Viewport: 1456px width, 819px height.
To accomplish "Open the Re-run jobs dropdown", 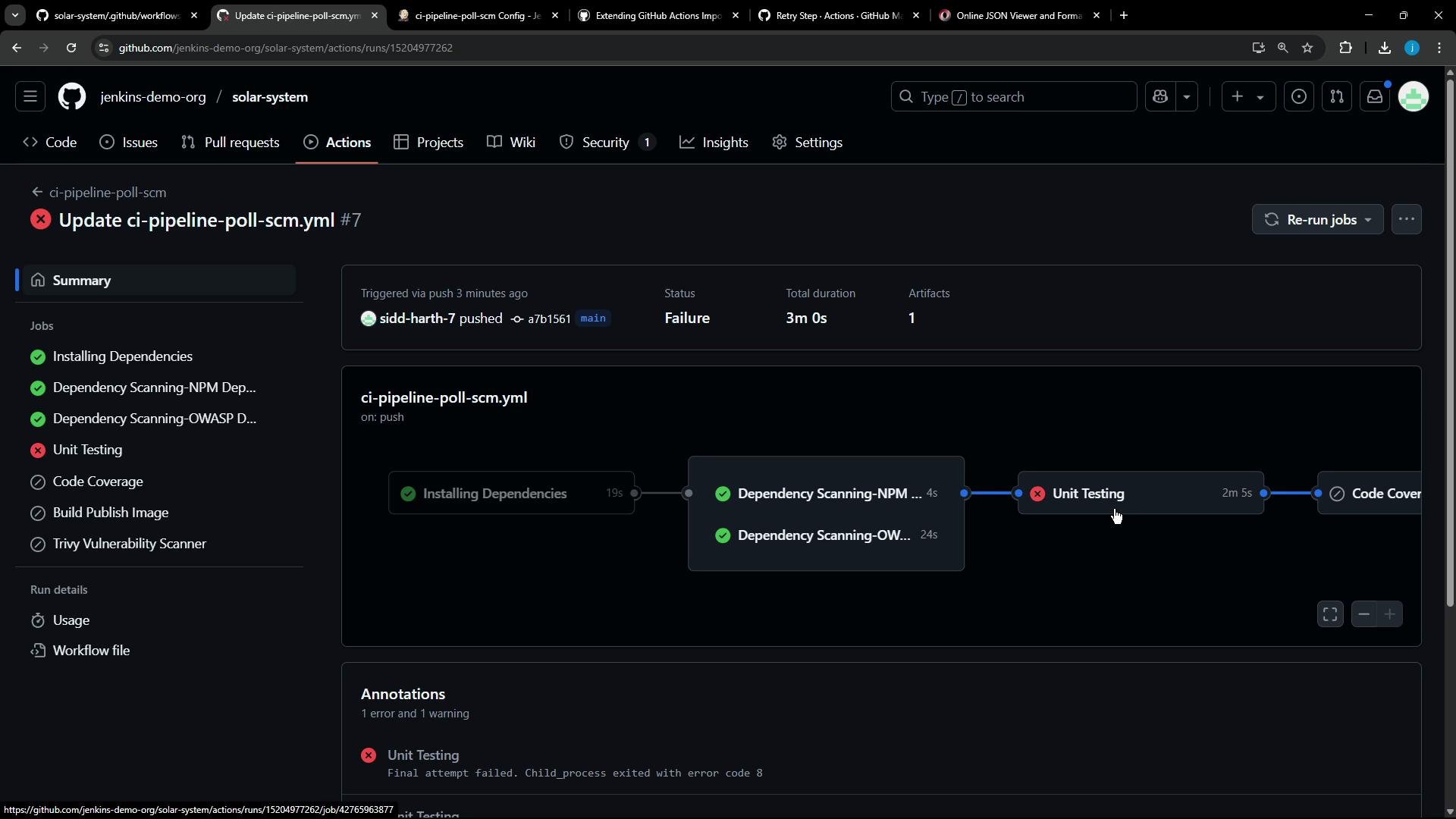I will point(1318,220).
